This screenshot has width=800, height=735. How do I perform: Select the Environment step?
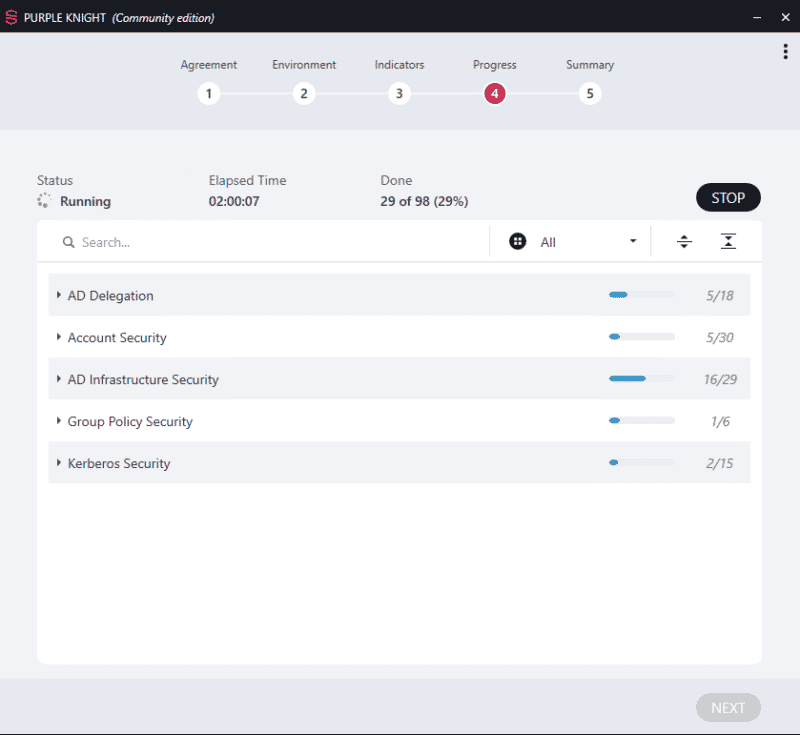[304, 94]
